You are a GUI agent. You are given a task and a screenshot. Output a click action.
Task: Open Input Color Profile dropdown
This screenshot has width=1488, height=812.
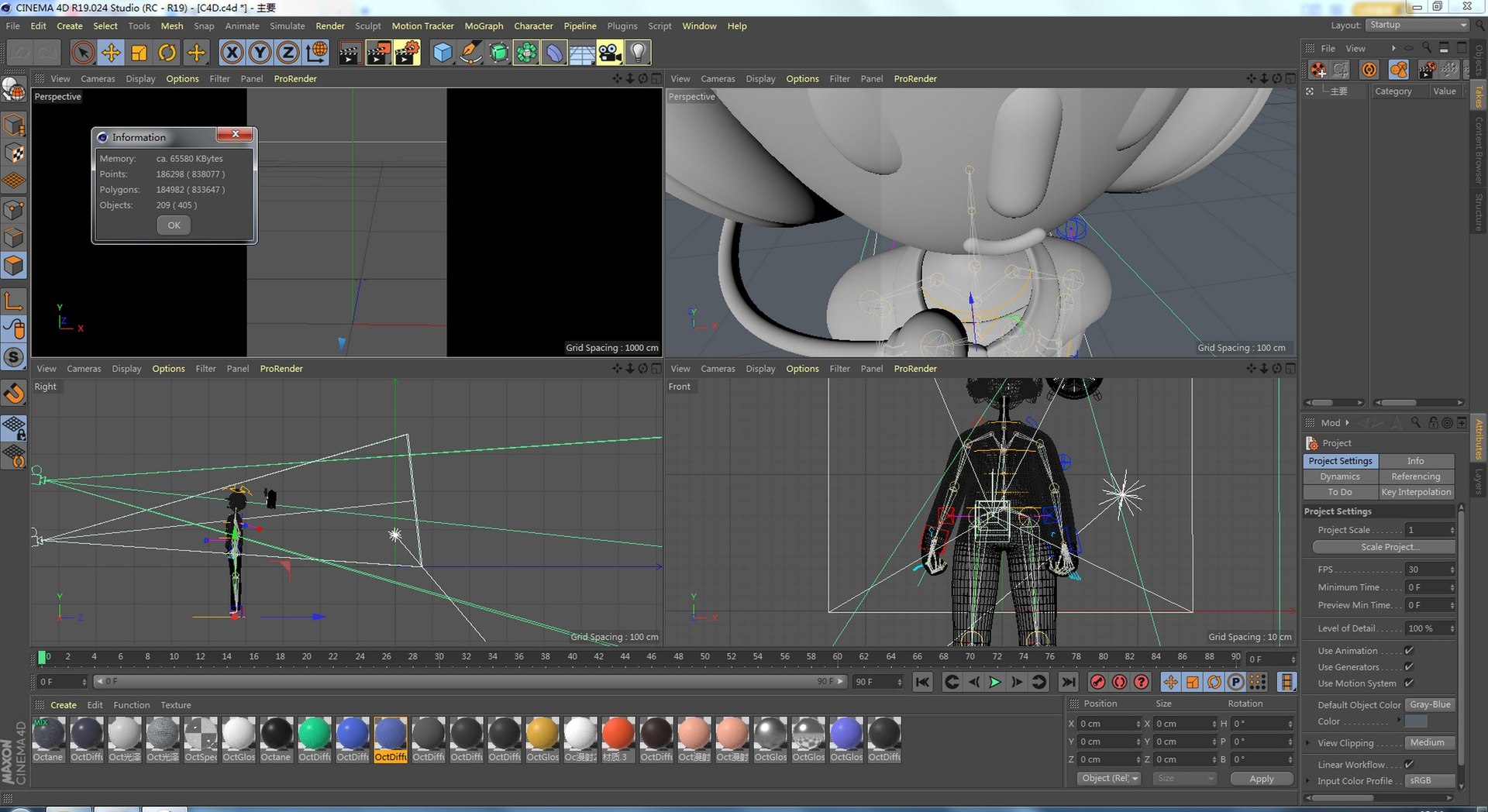coord(1431,780)
